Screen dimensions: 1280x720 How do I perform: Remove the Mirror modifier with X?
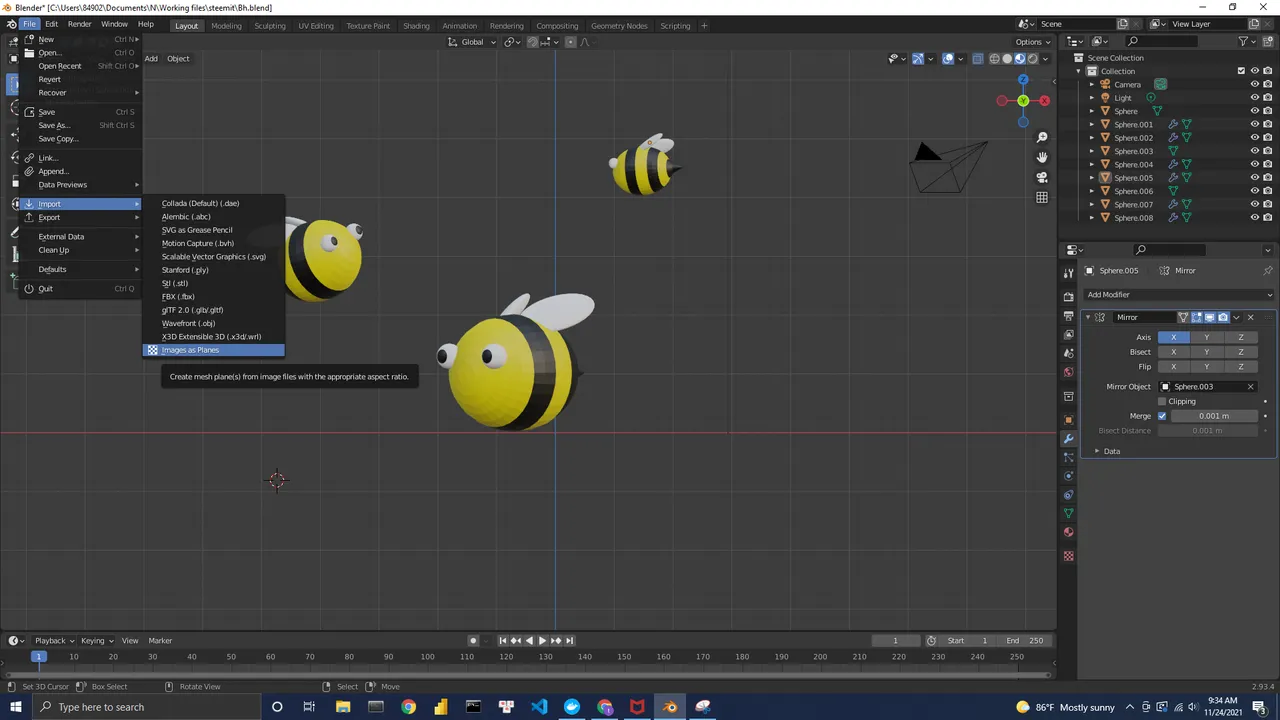tap(1250, 317)
